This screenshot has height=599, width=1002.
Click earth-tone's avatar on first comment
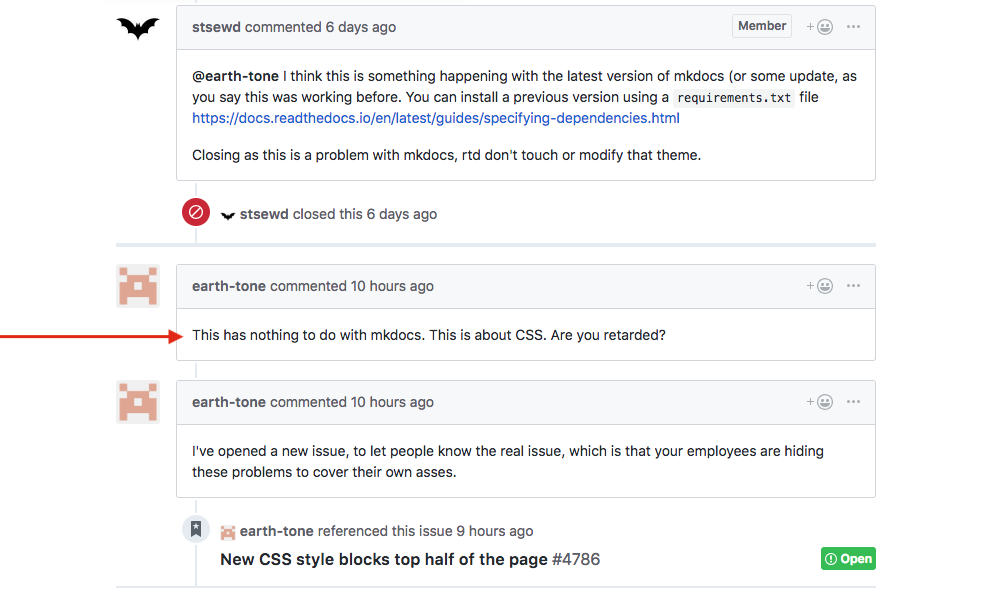pos(138,286)
